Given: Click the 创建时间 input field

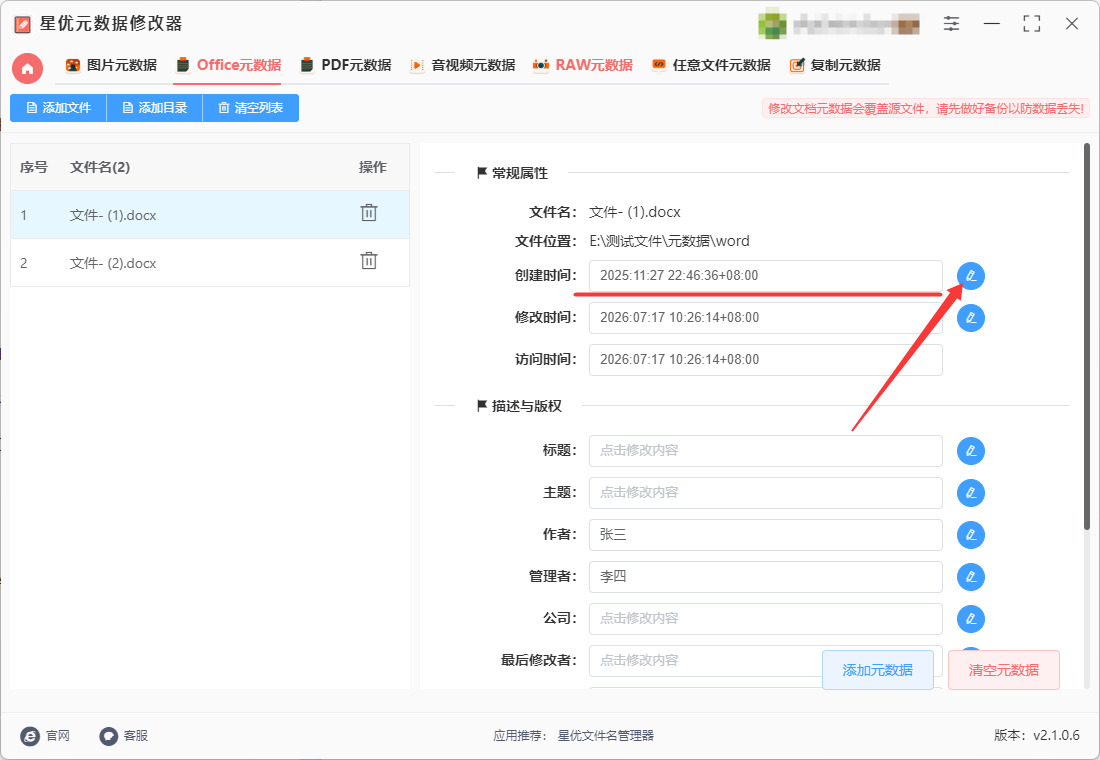Looking at the screenshot, I should 765,276.
